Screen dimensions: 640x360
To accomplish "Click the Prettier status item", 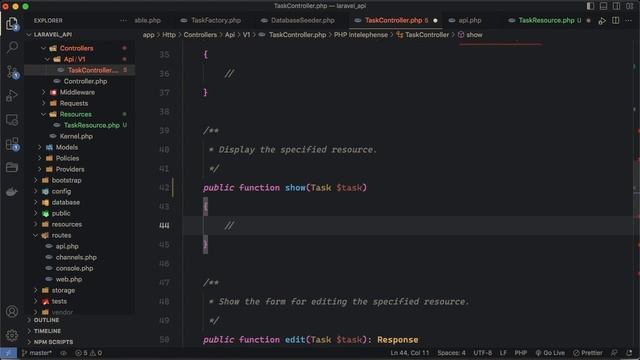I will (588, 353).
